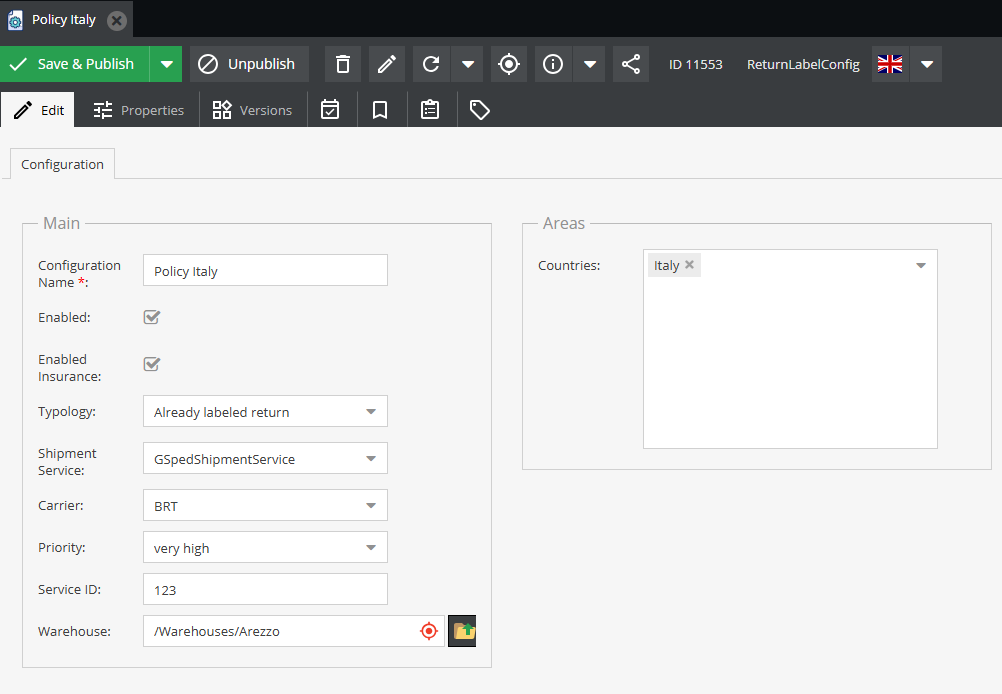Open the Tags icon

[479, 109]
